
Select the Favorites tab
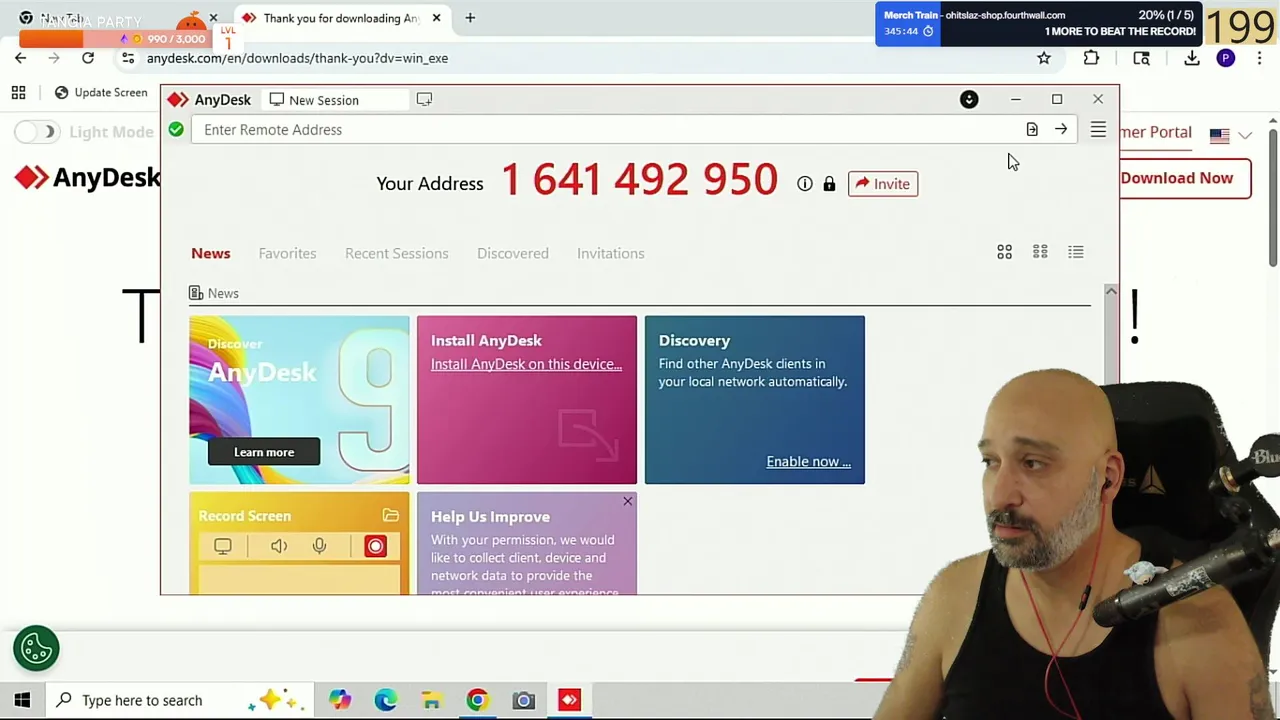[287, 253]
